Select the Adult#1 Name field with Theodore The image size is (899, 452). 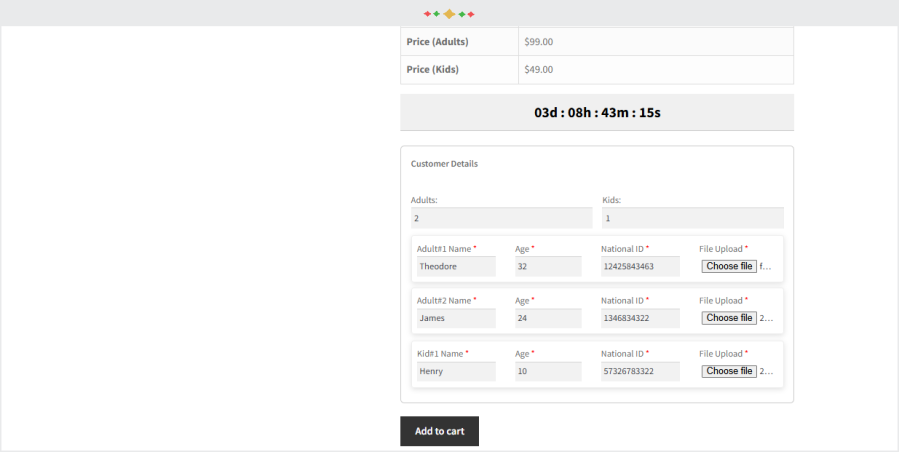(456, 266)
